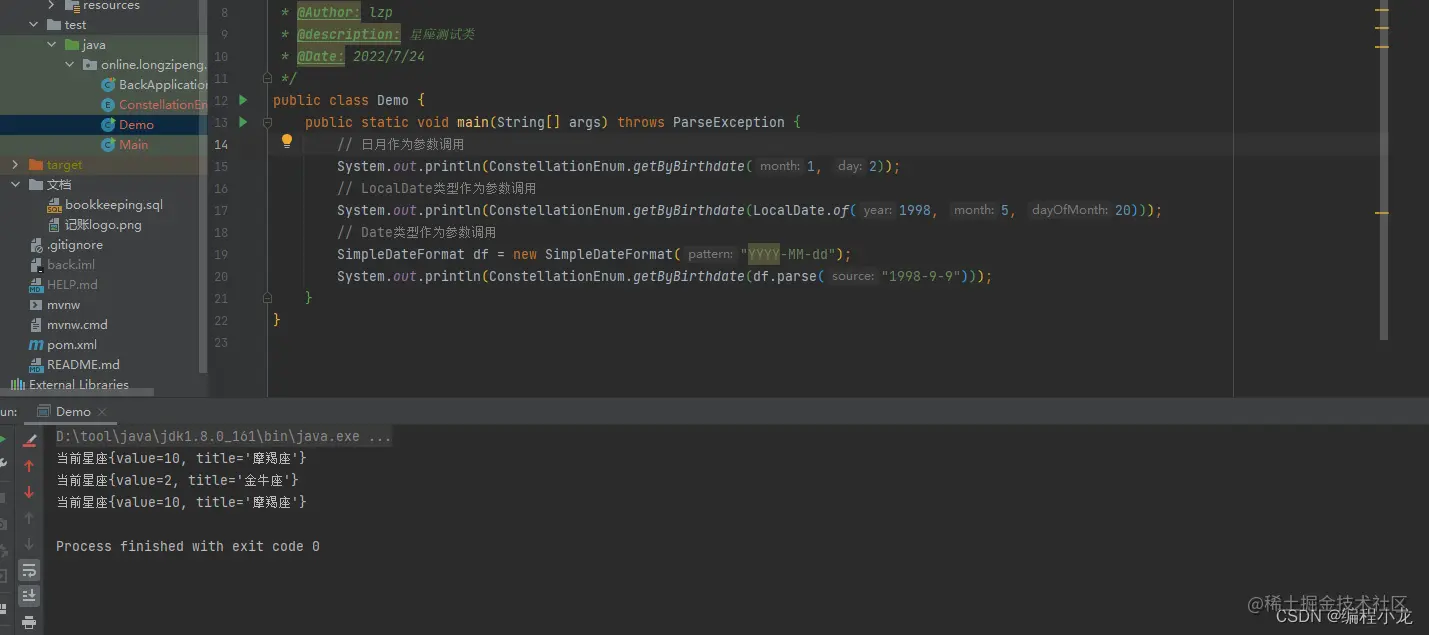Fold the main method at line 13

click(267, 122)
